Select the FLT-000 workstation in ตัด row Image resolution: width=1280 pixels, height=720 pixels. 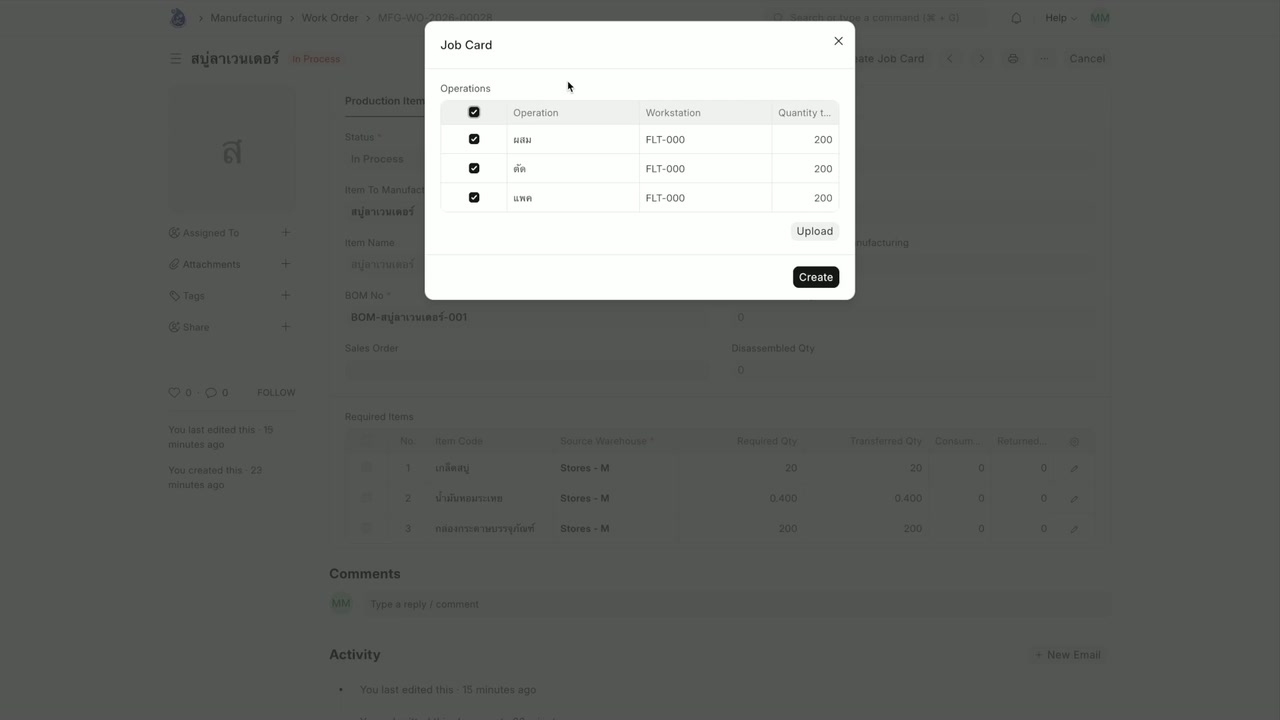(x=705, y=168)
